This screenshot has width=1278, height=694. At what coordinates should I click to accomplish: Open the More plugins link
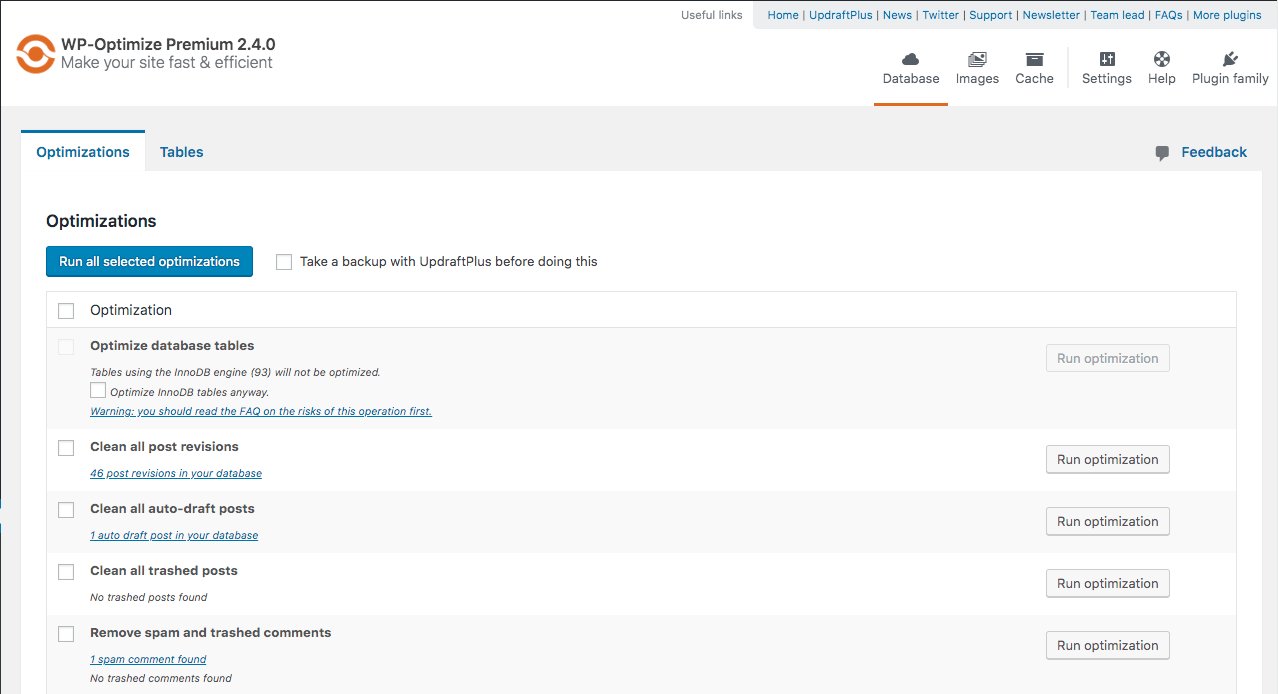coord(1227,15)
